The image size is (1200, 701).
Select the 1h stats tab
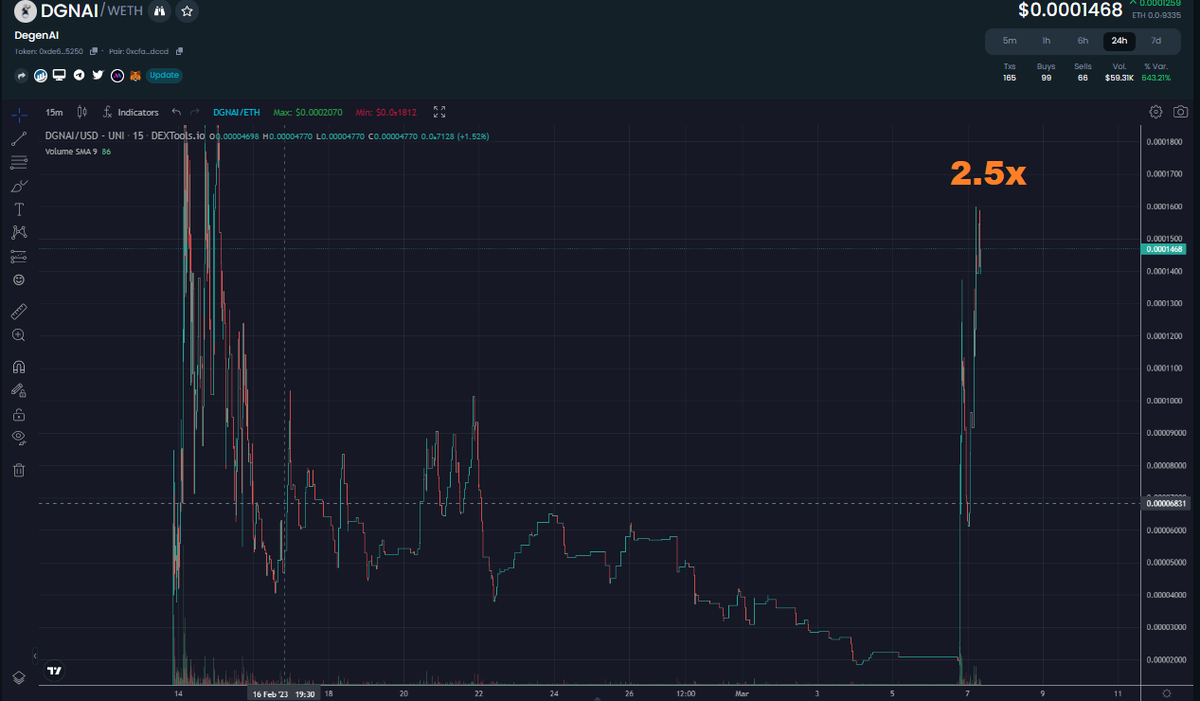[1046, 41]
